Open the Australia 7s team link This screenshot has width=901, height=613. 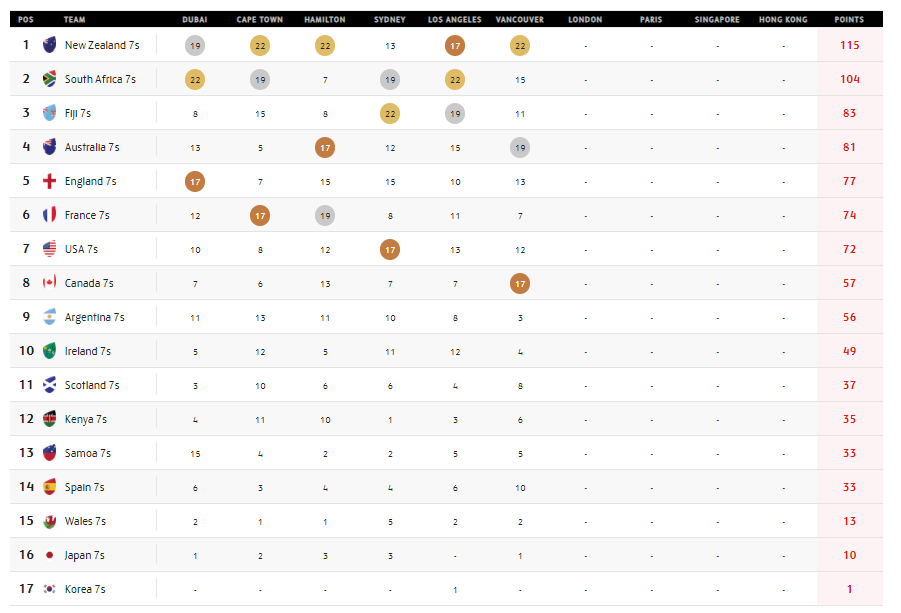[x=92, y=147]
